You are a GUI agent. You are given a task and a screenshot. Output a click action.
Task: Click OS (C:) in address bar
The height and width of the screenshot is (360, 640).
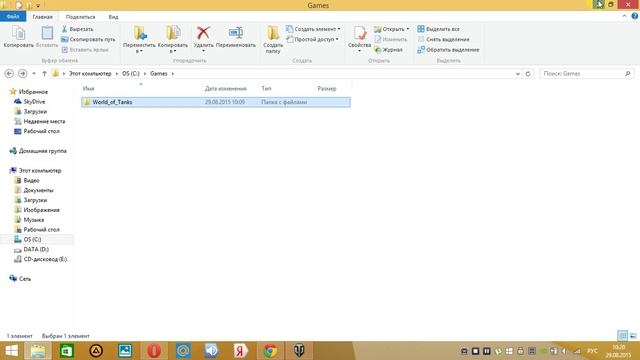pyautogui.click(x=131, y=73)
